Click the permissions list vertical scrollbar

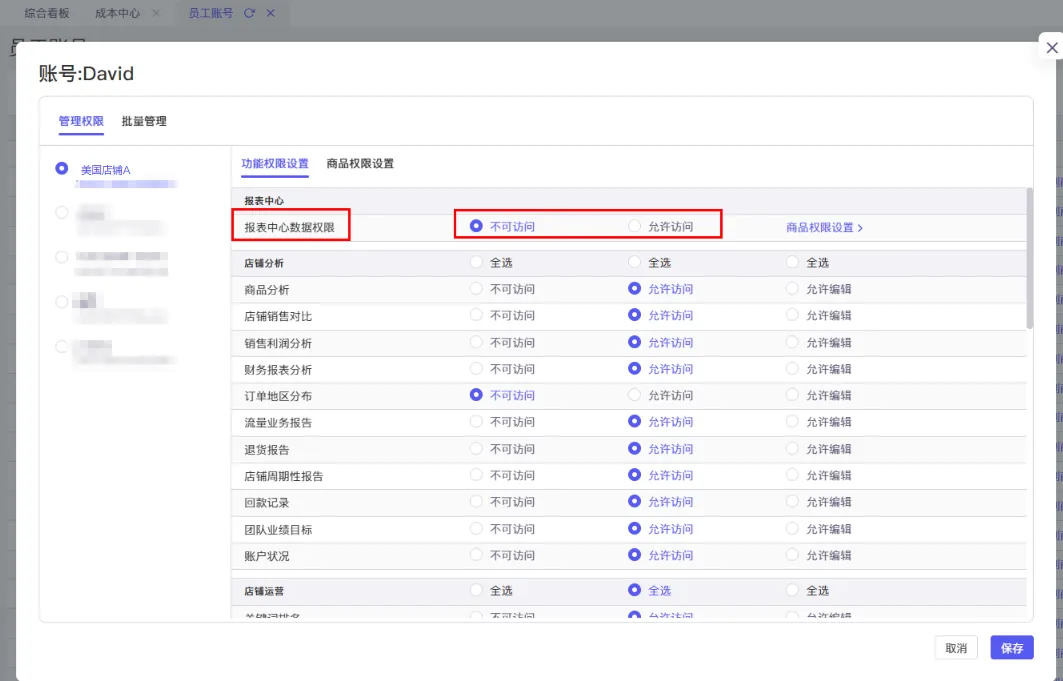tap(1030, 258)
